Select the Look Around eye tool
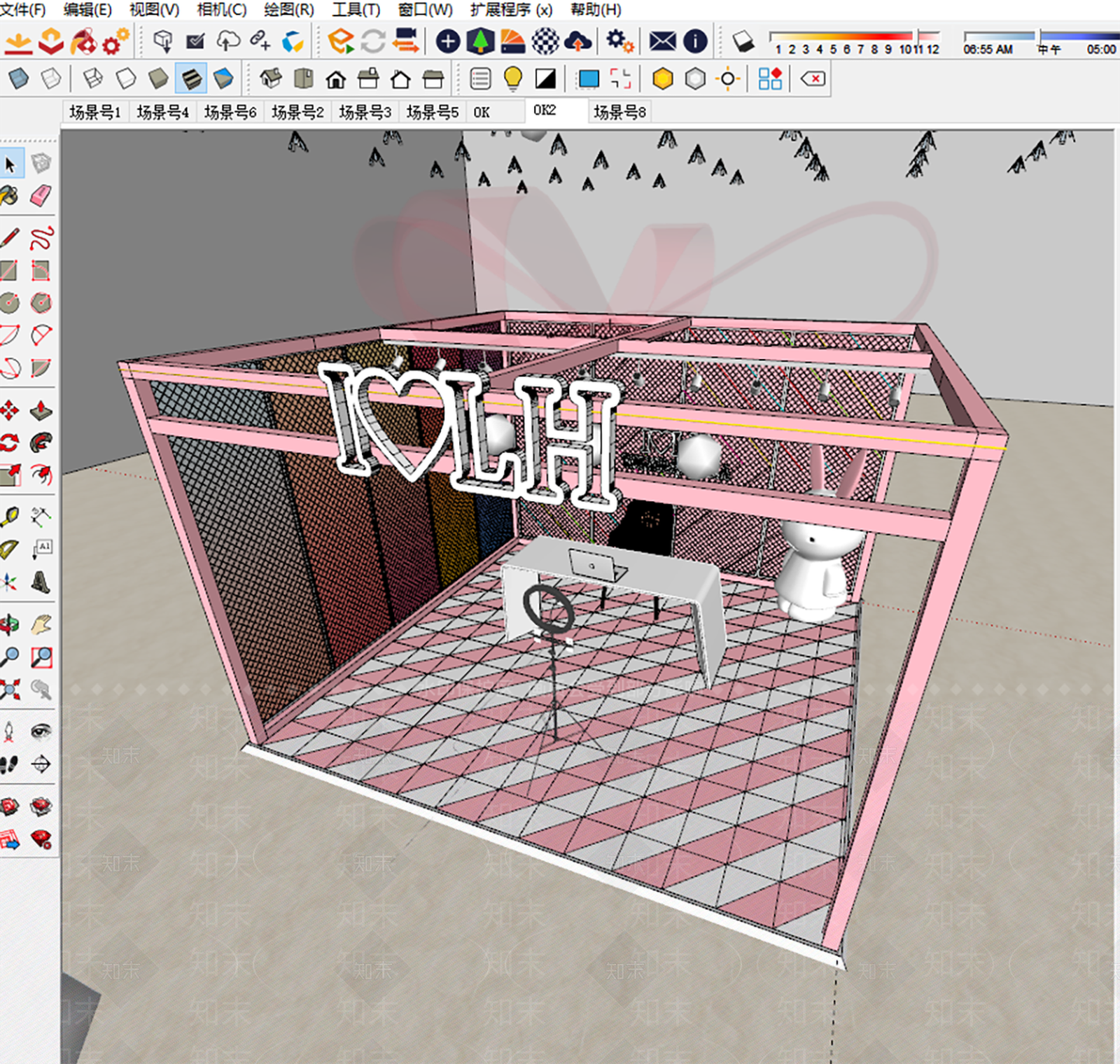This screenshot has height=1064, width=1120. pyautogui.click(x=41, y=732)
